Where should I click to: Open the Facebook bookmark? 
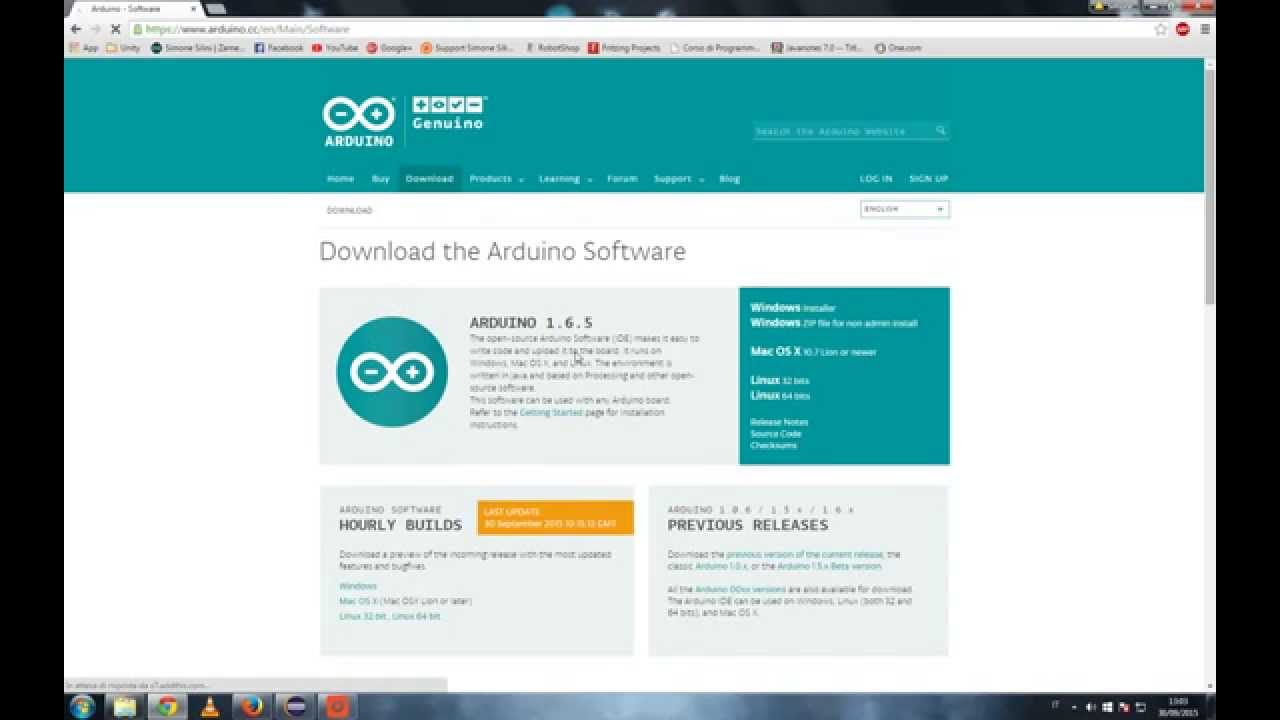pos(279,47)
